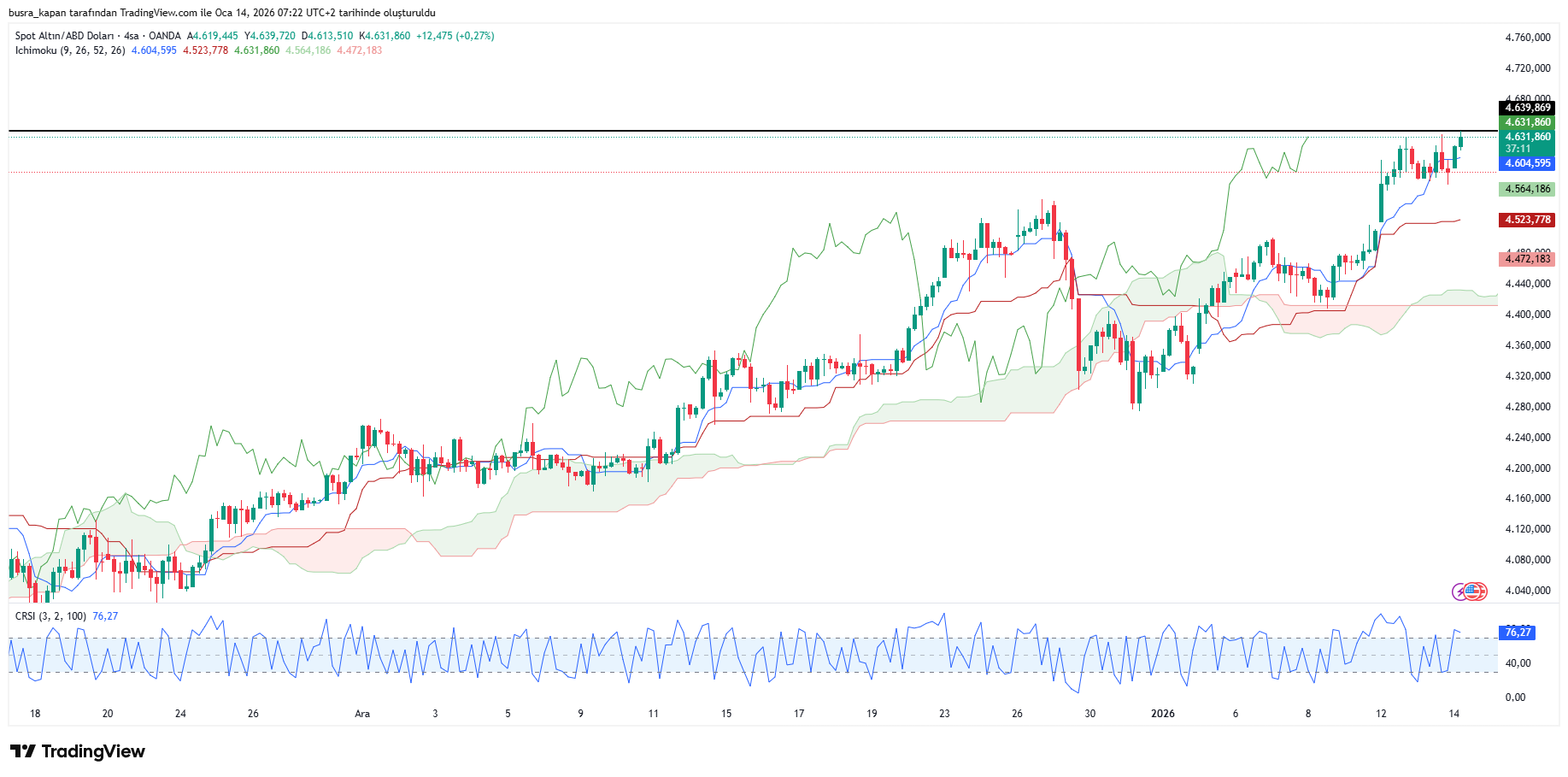Select the blue 76,27 CRSI value tag
Screen dimensions: 1568x777
(1518, 633)
